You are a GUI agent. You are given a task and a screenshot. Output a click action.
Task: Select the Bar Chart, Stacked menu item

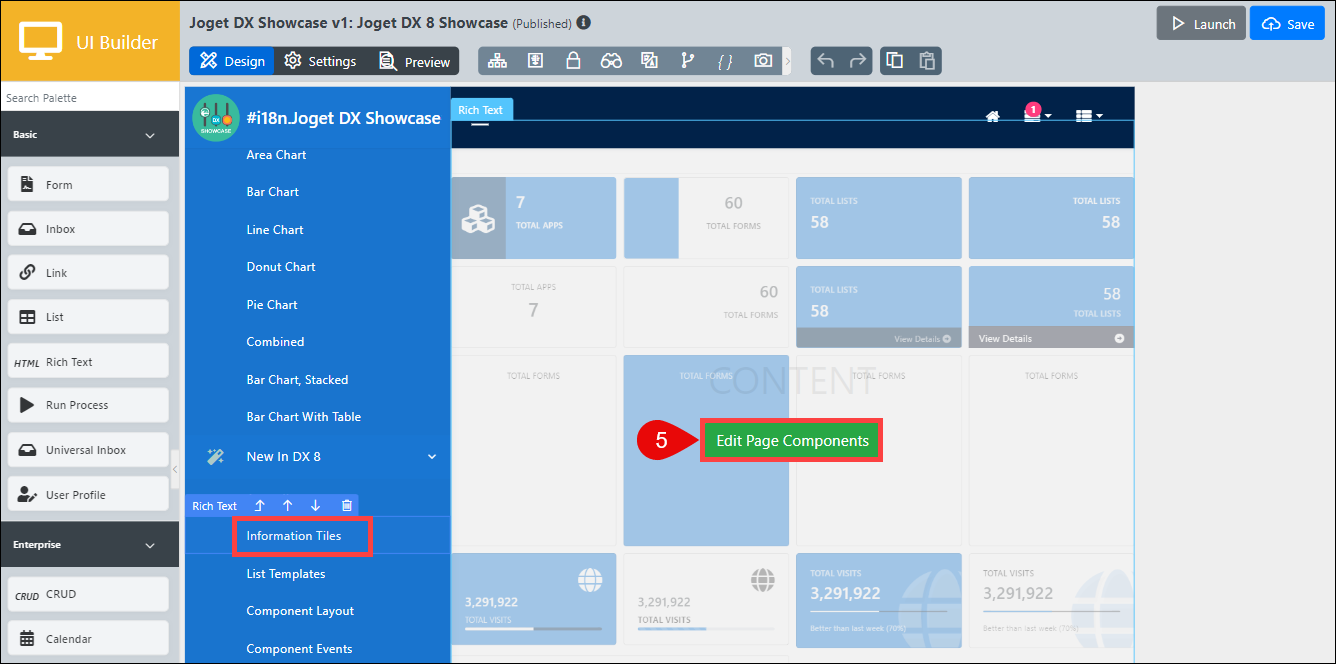click(297, 380)
